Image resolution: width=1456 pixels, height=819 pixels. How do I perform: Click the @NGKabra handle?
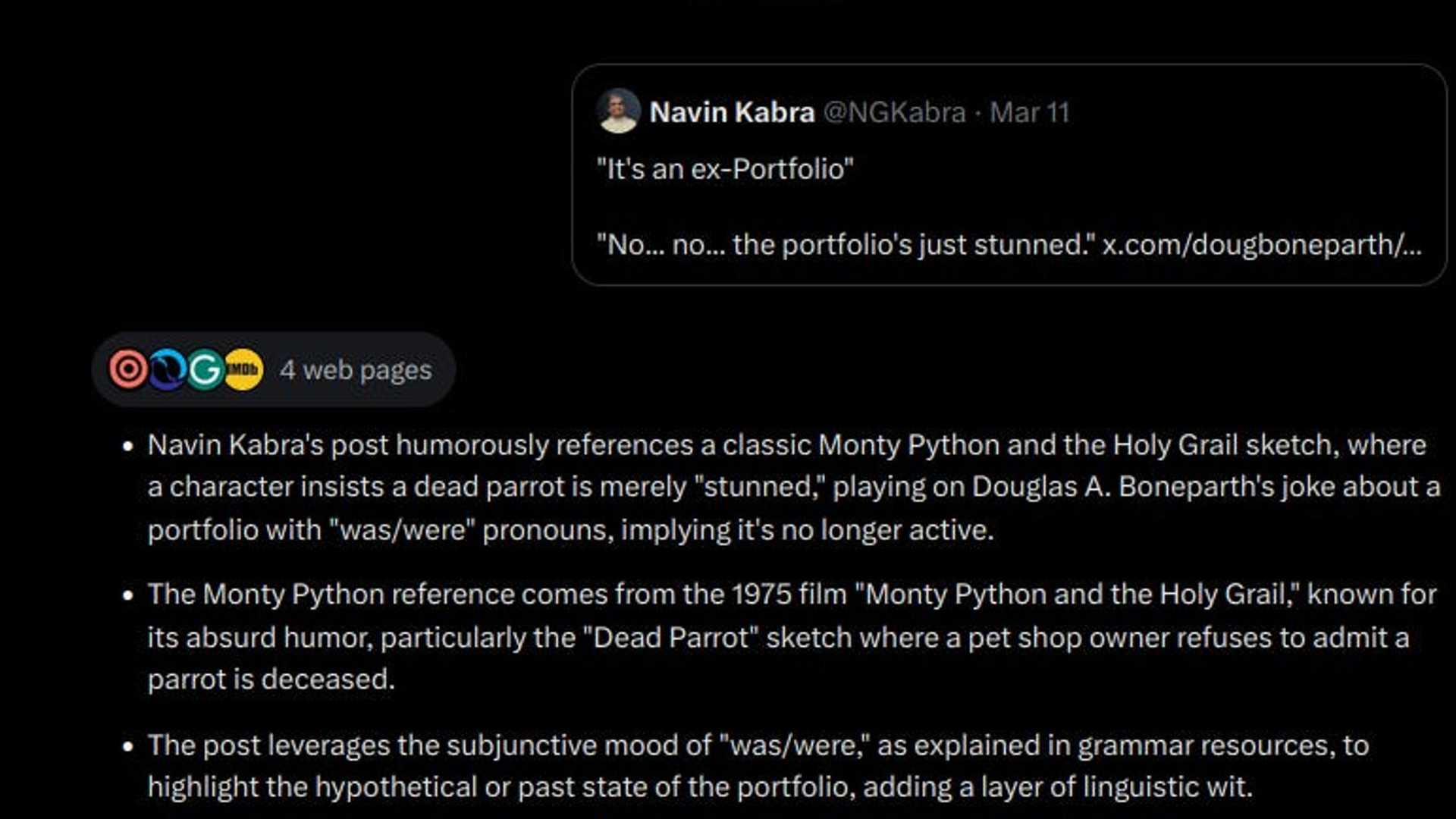tap(894, 112)
